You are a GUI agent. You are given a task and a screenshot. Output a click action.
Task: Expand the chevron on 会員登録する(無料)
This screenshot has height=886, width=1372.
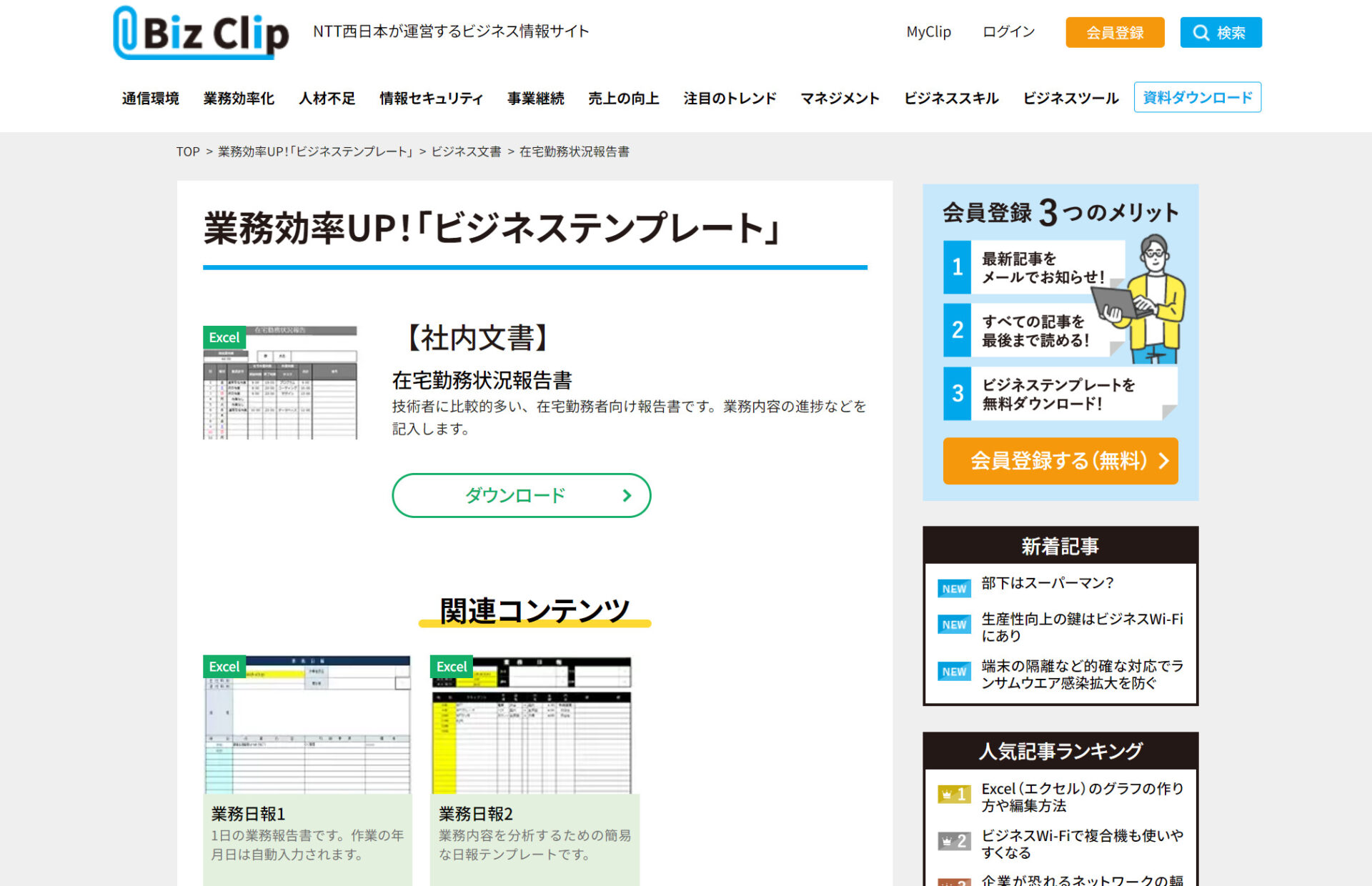click(1163, 461)
